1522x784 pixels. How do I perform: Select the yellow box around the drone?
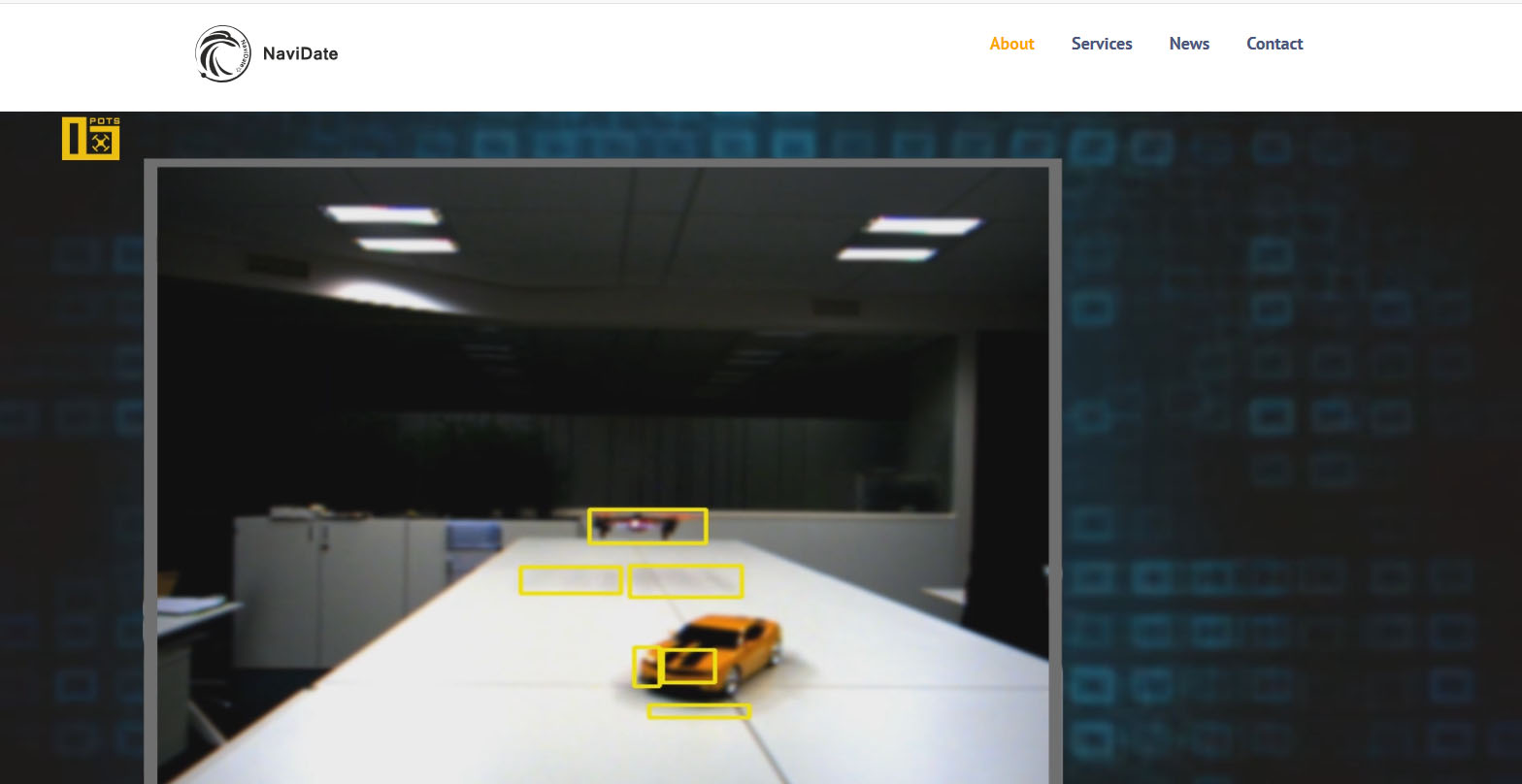[x=647, y=526]
